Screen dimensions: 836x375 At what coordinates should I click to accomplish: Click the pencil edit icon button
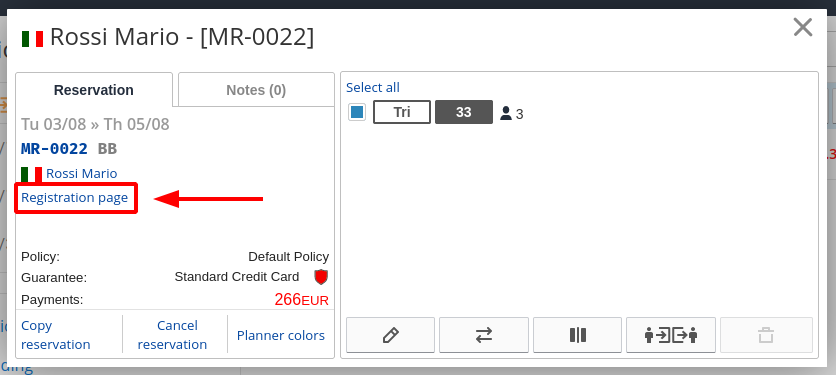click(x=390, y=335)
